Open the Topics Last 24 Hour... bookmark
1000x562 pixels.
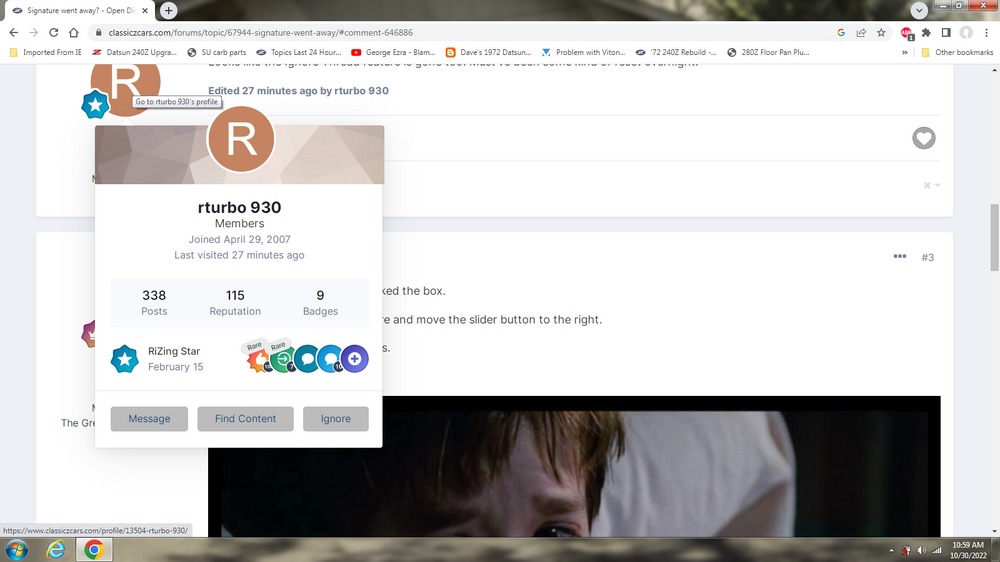(298, 52)
